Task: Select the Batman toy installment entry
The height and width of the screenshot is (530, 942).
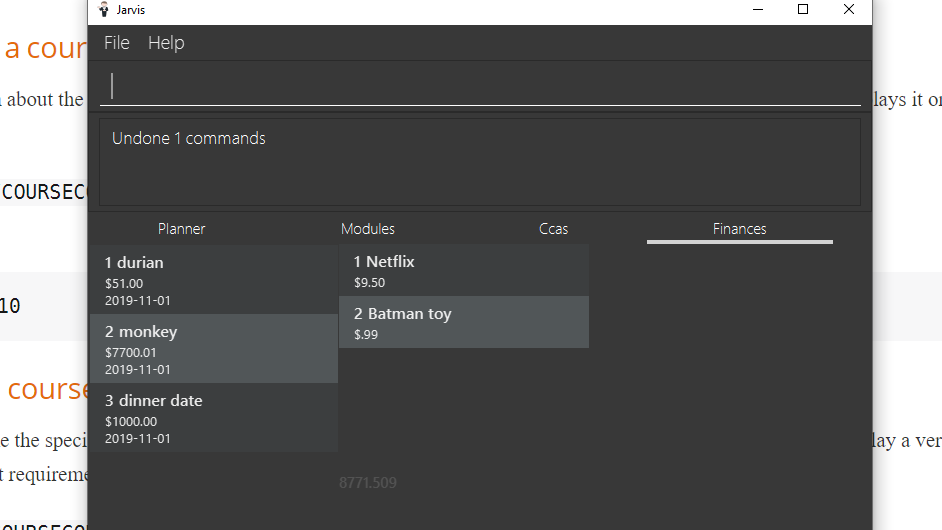Action: click(x=464, y=322)
